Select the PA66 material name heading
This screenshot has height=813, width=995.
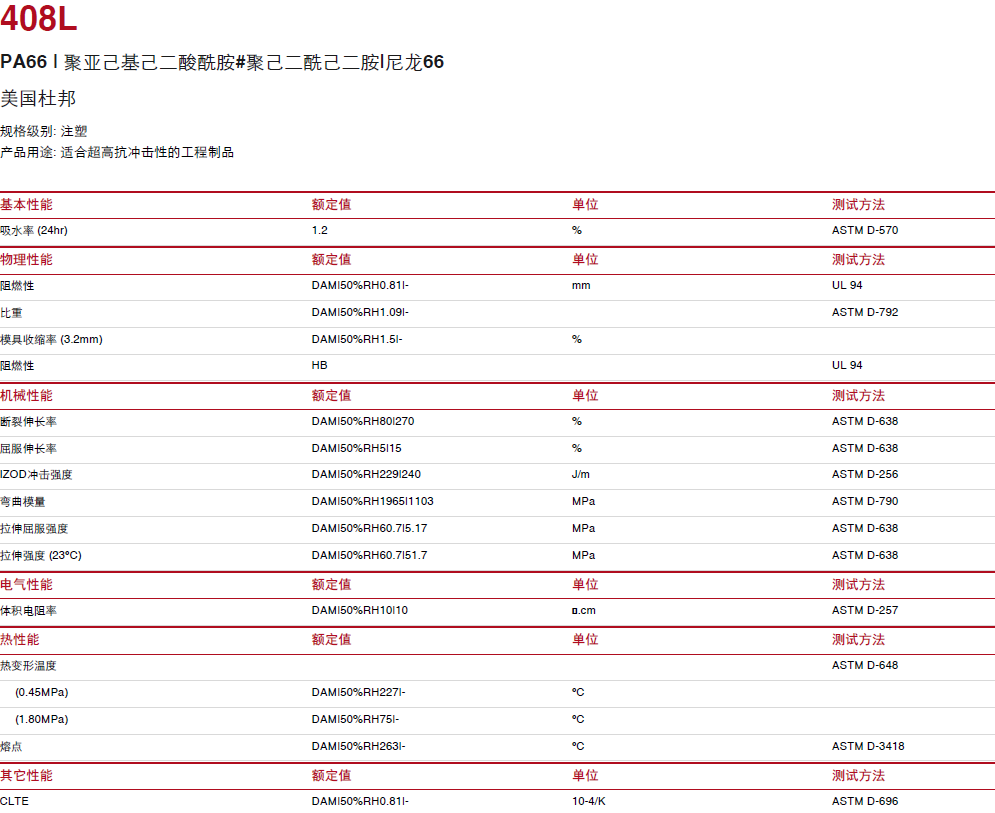(222, 62)
